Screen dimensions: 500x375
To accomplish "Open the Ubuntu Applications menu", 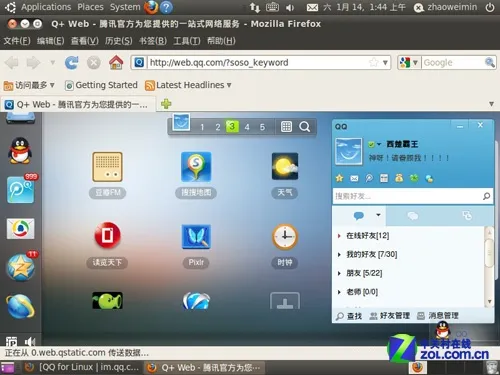I will (46, 7).
